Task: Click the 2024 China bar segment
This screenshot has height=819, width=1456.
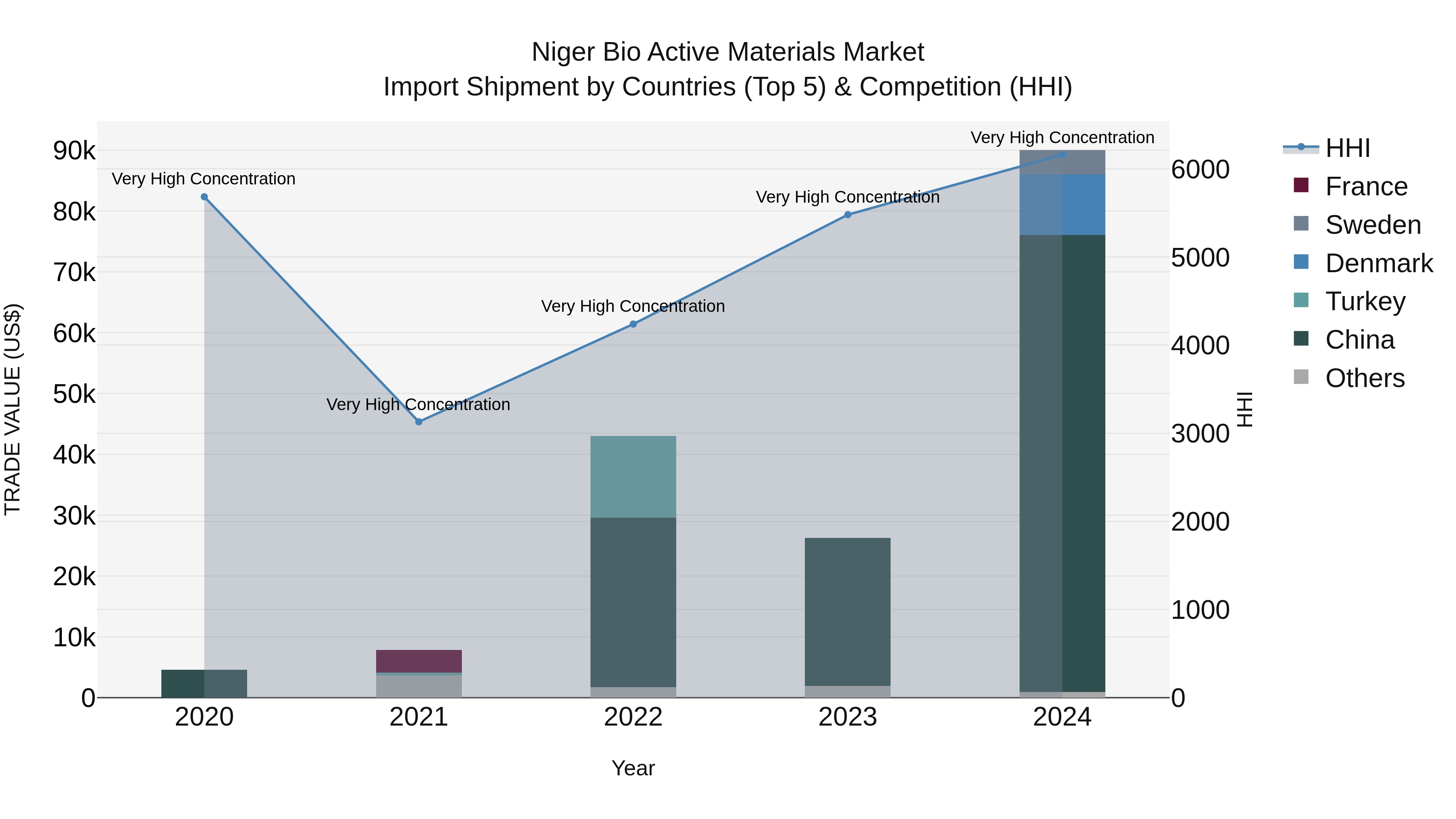Action: click(x=1062, y=463)
